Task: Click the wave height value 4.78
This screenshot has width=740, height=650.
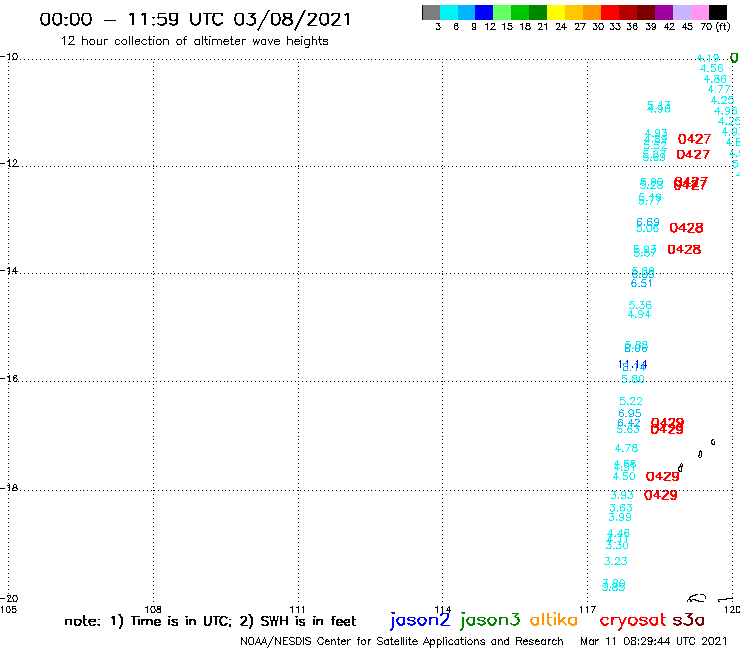Action: click(x=626, y=448)
